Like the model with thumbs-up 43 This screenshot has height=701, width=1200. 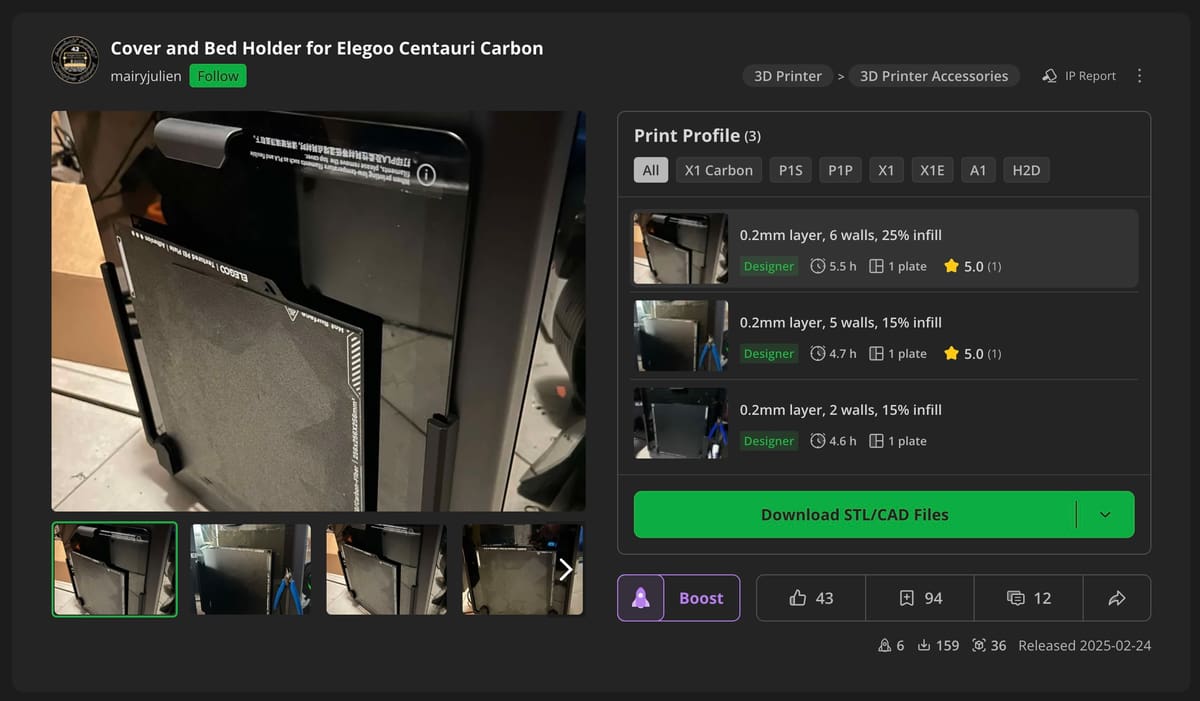(811, 598)
